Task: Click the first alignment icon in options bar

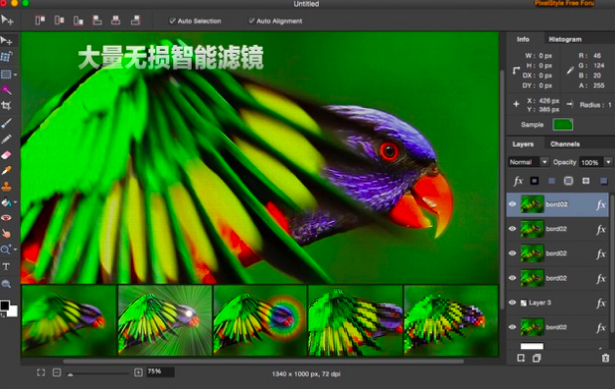Action: point(40,20)
